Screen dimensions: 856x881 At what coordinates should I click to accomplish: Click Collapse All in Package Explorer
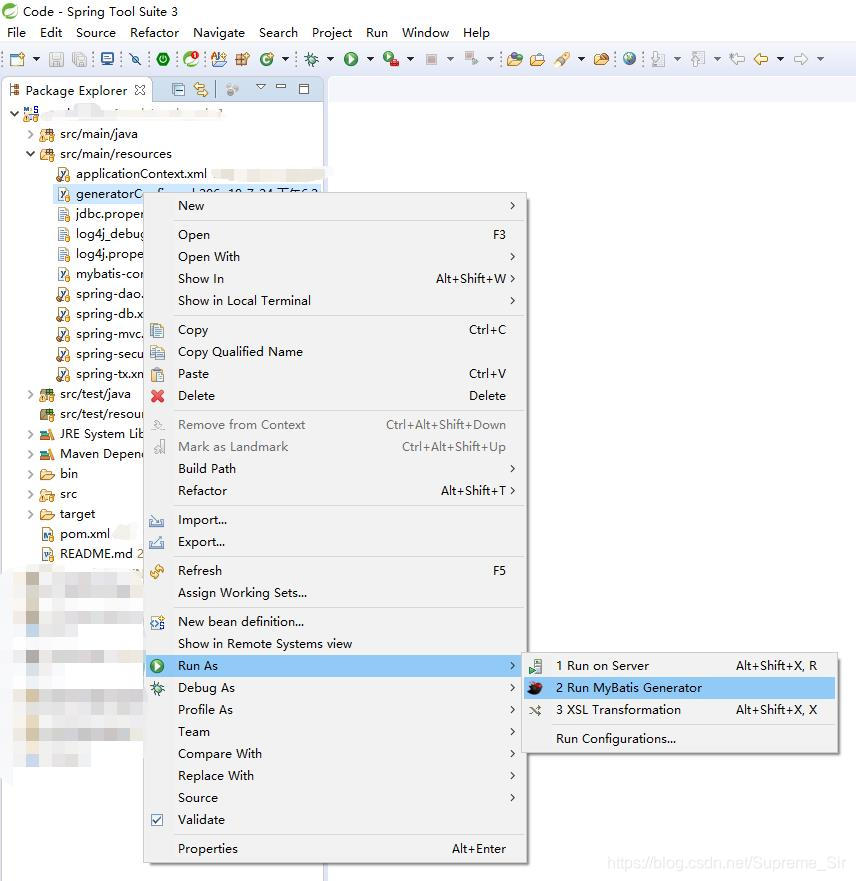178,89
